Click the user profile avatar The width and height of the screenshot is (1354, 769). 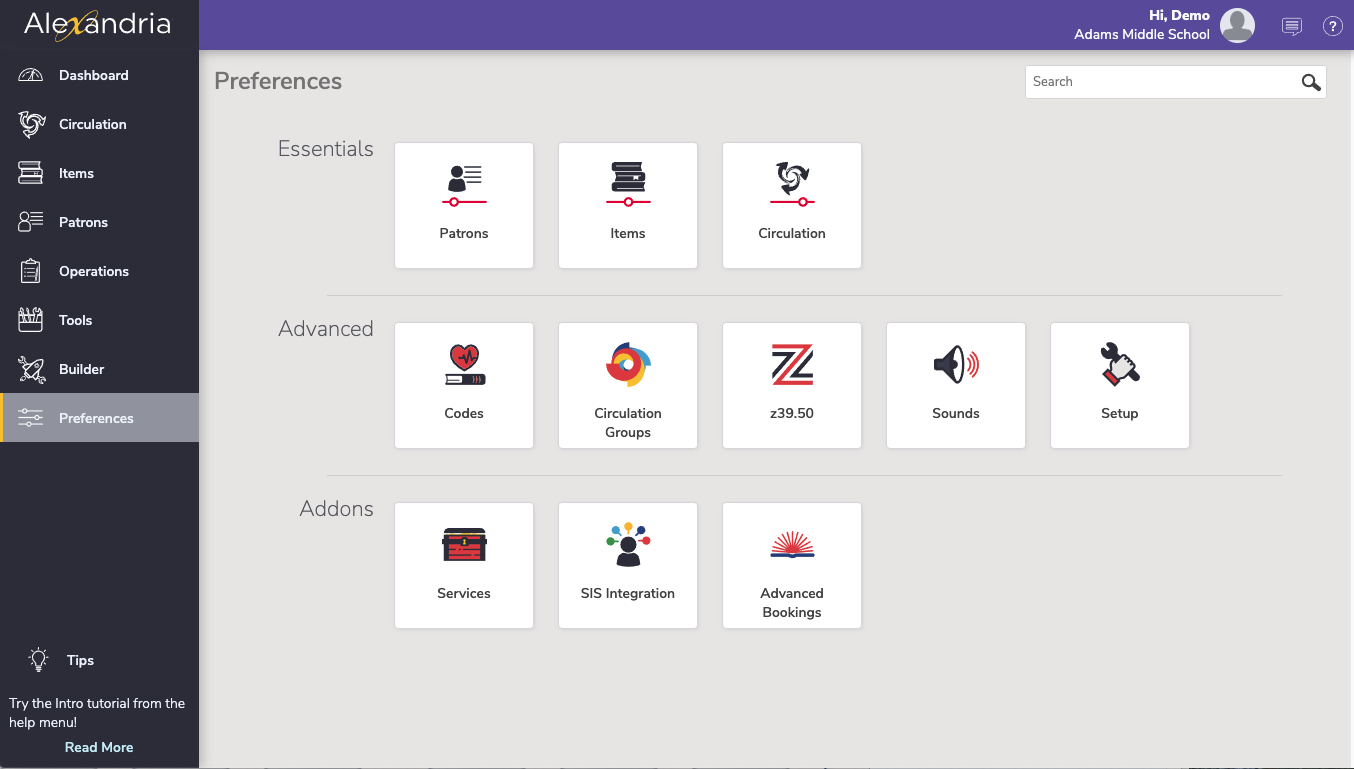[1237, 26]
